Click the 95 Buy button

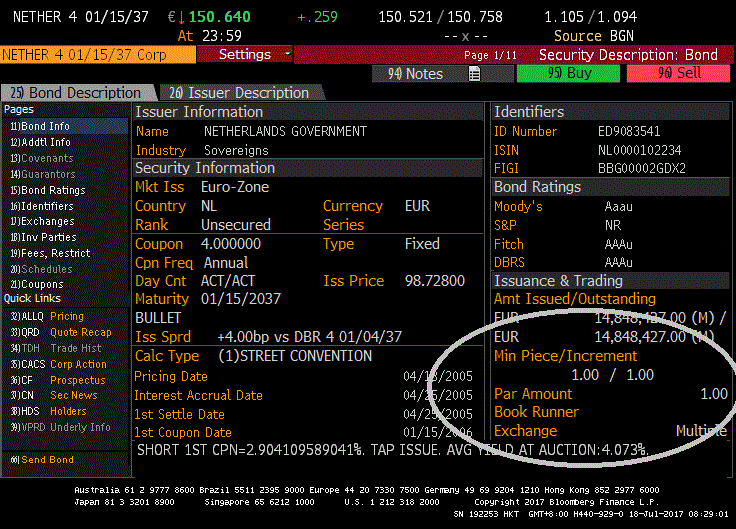568,74
